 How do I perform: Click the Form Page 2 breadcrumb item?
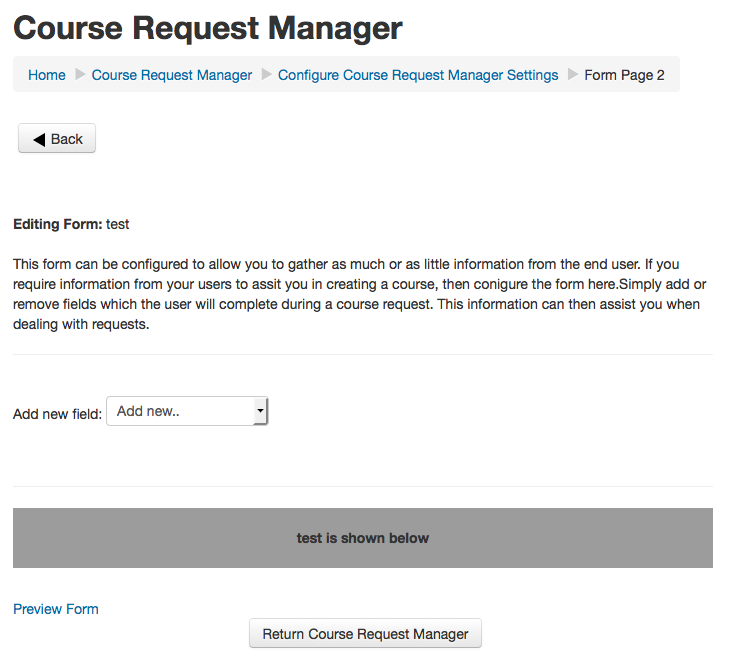point(624,75)
